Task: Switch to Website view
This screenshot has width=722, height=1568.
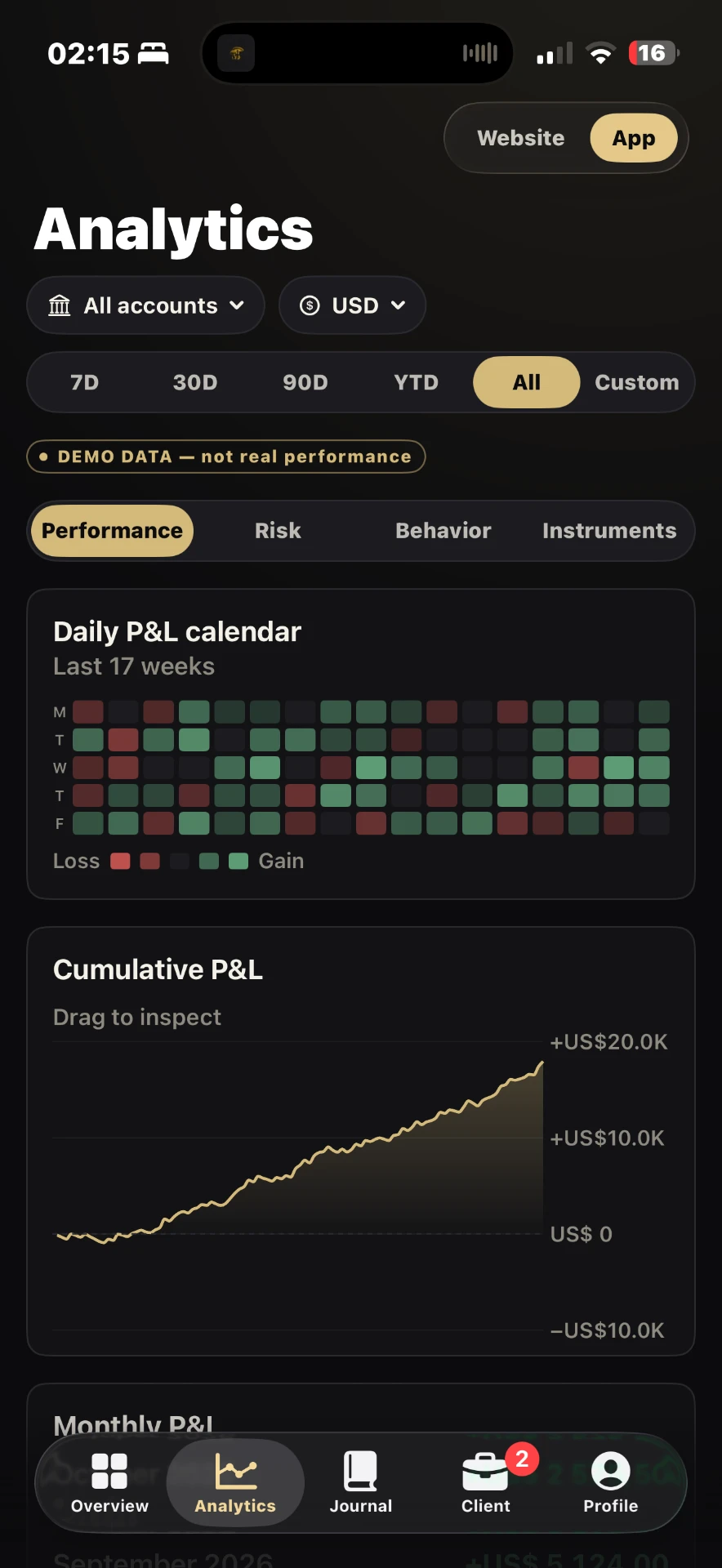Action: tap(521, 138)
